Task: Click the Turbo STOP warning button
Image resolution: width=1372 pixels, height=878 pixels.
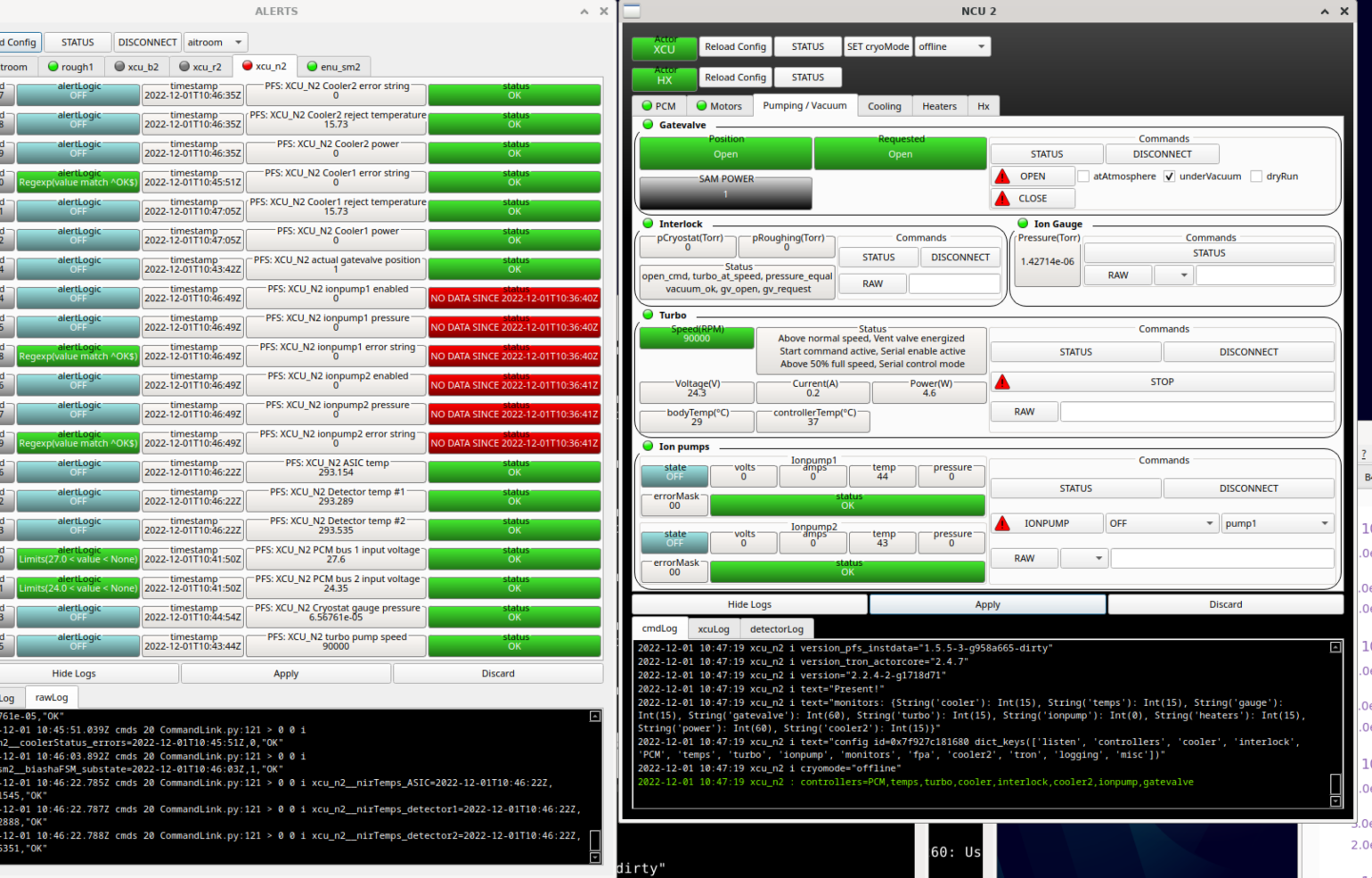Action: coord(1162,382)
